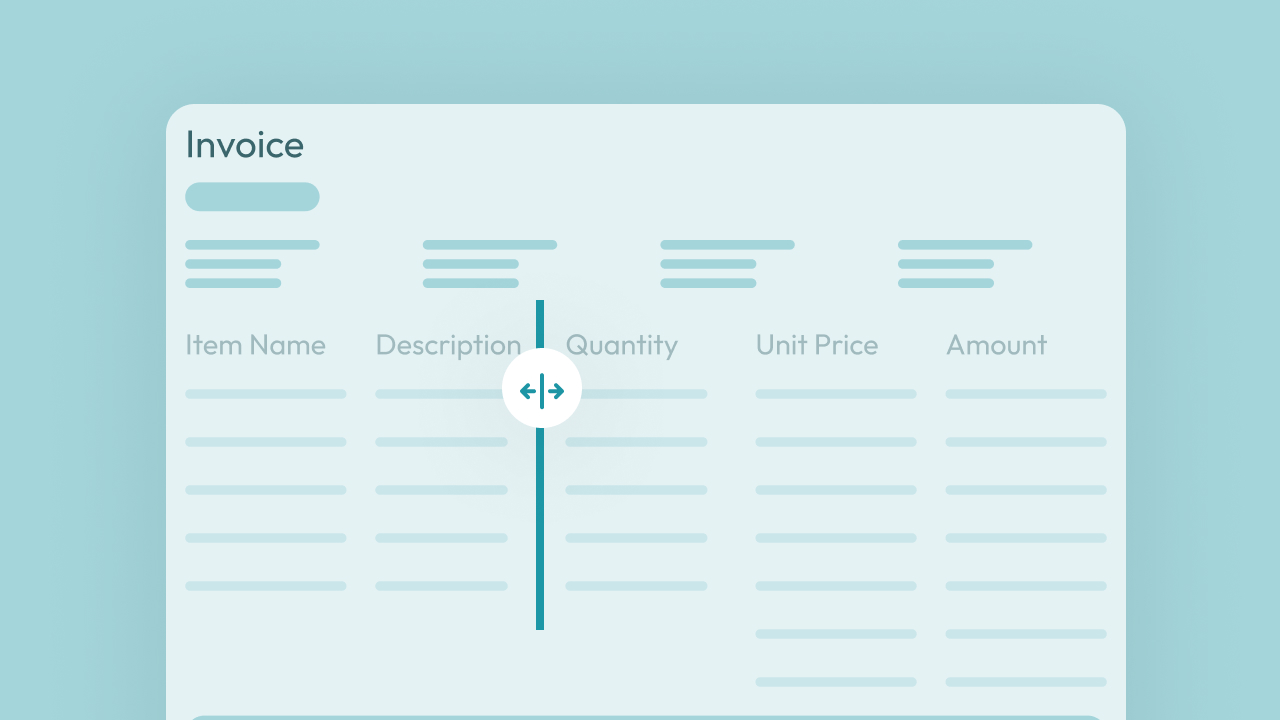Click fifth row under Item Name

coord(266,586)
